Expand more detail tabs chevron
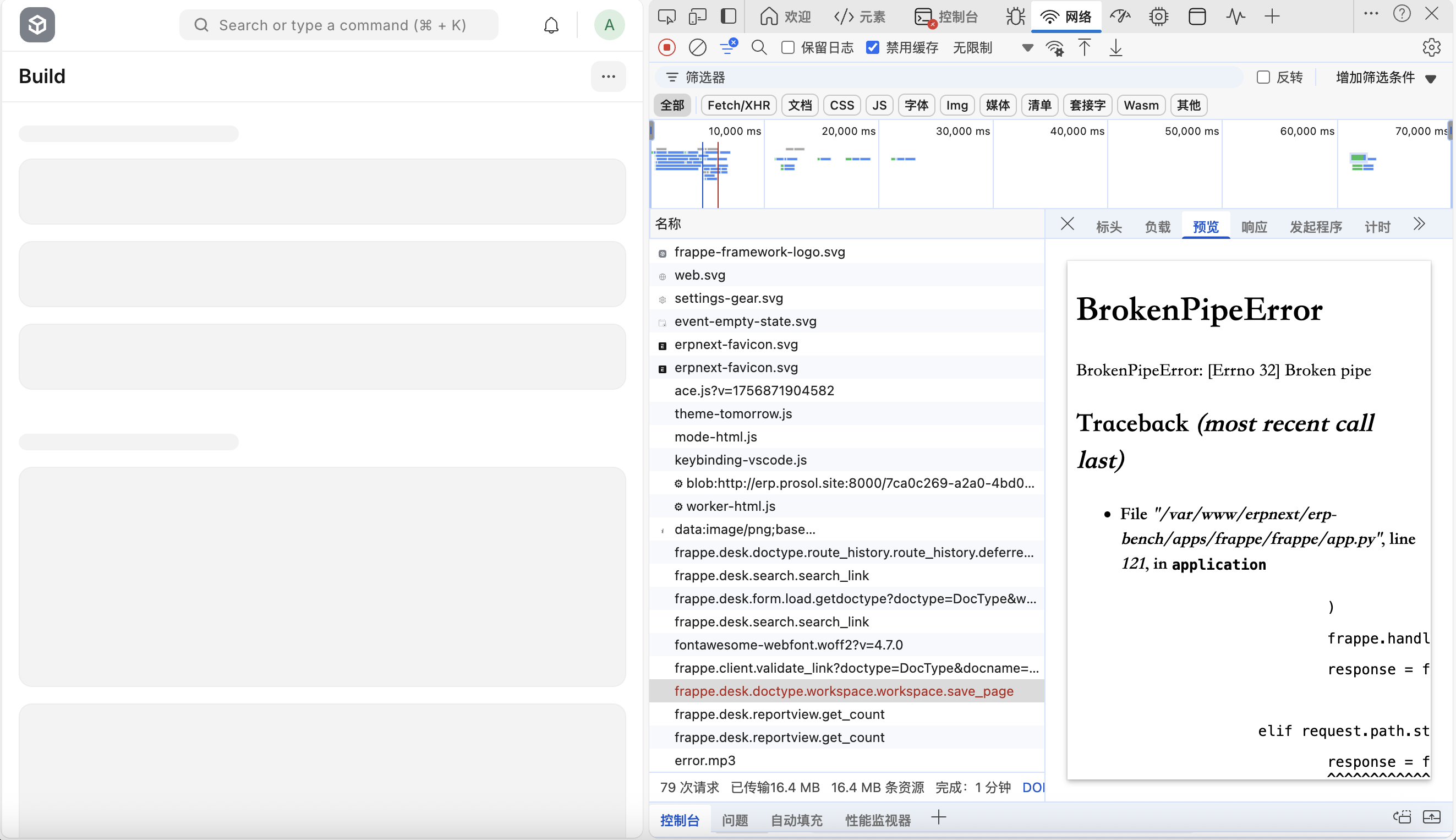Image resolution: width=1456 pixels, height=840 pixels. 1419,224
